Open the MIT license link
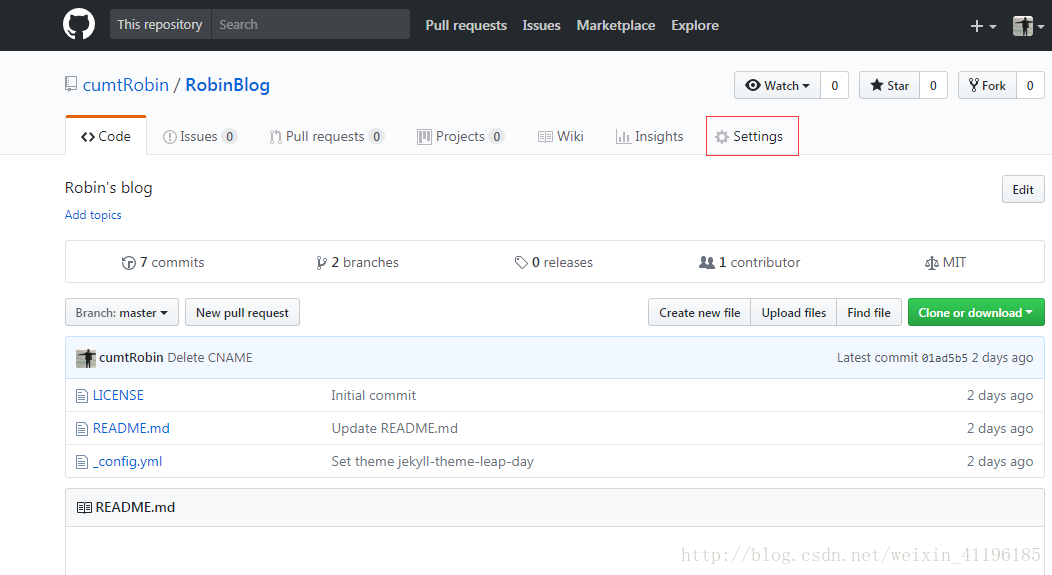 click(x=945, y=262)
